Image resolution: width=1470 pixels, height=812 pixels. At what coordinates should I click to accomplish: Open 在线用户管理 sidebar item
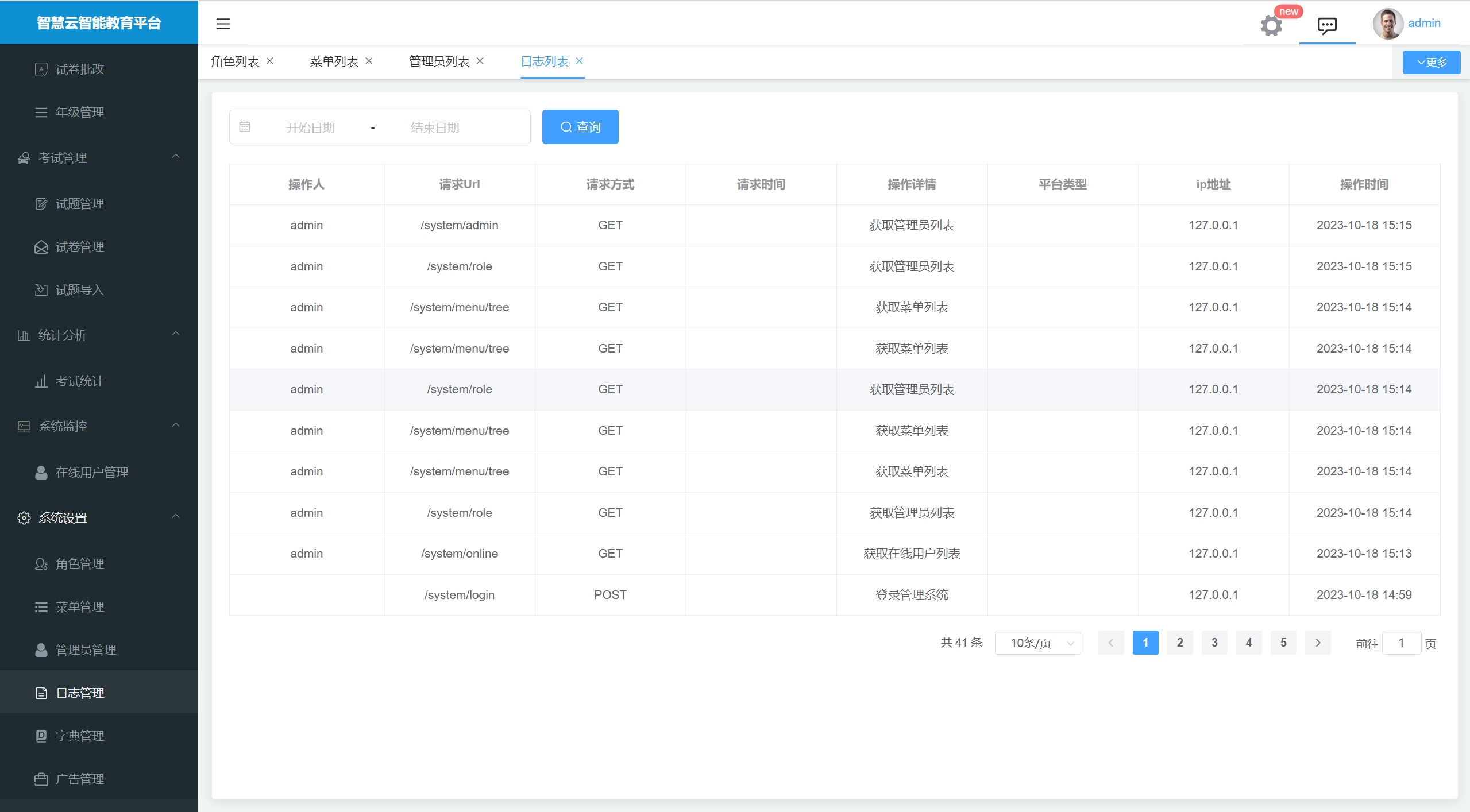click(x=92, y=473)
